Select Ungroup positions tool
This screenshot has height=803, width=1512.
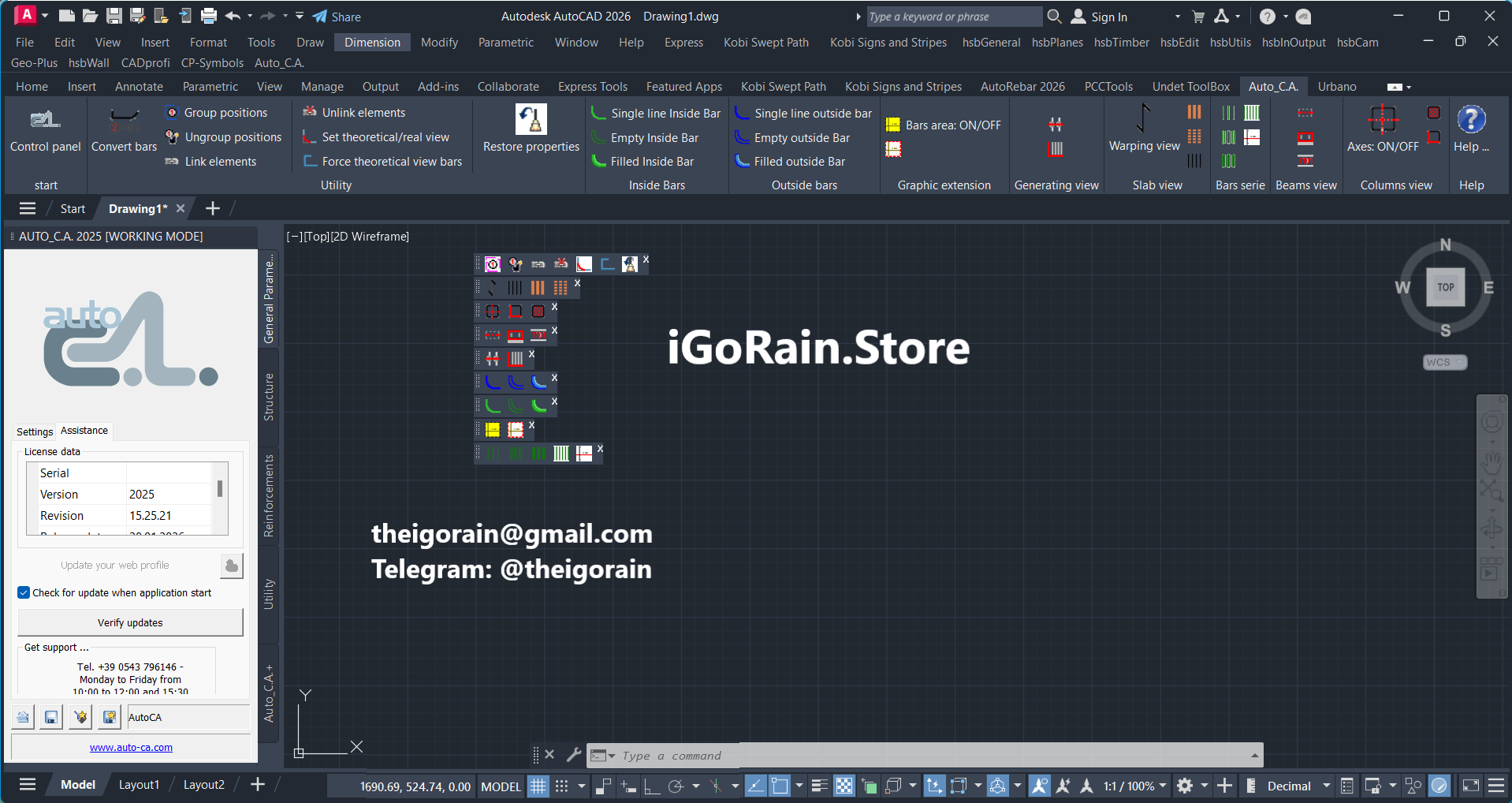(x=224, y=137)
